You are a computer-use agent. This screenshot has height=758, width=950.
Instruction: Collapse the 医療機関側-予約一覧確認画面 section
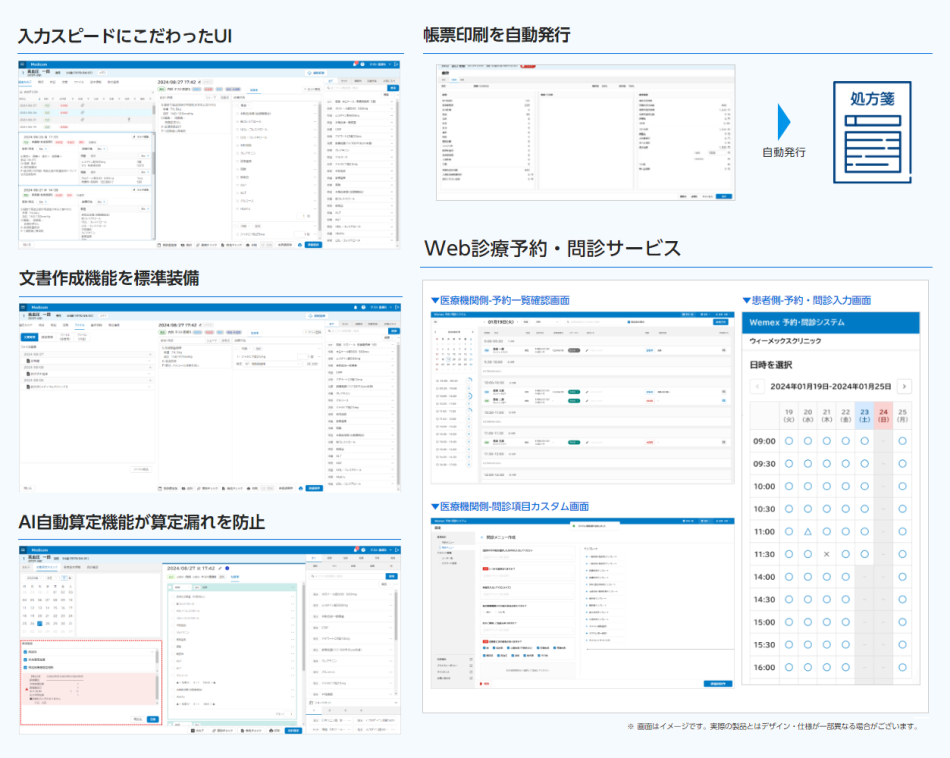(x=435, y=299)
